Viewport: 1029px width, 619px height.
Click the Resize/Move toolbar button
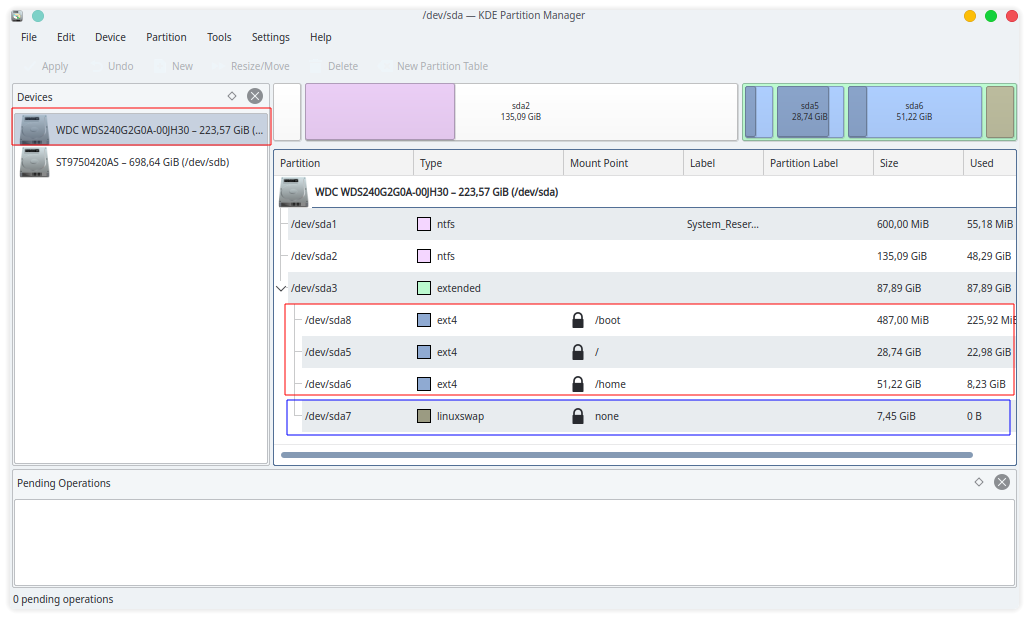tap(260, 66)
